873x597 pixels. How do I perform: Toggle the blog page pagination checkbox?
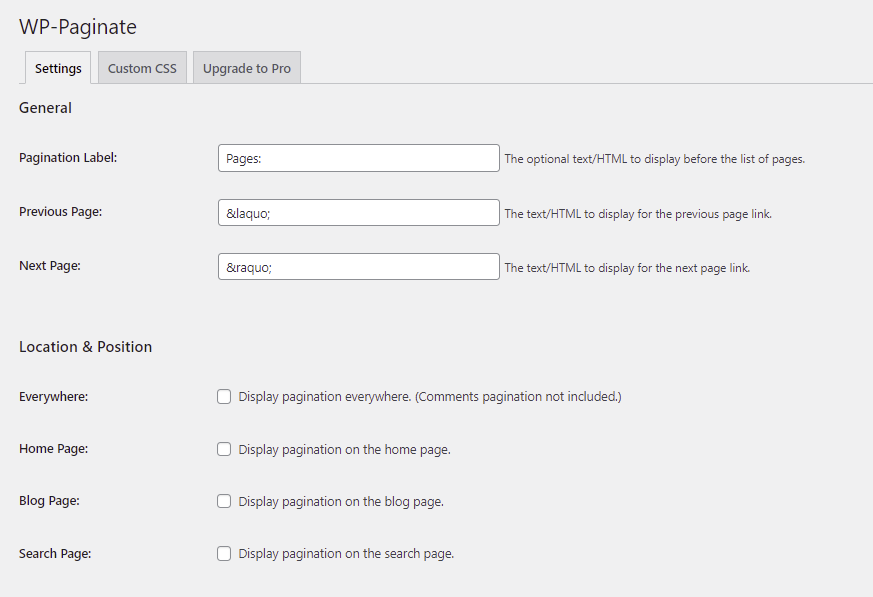[224, 500]
